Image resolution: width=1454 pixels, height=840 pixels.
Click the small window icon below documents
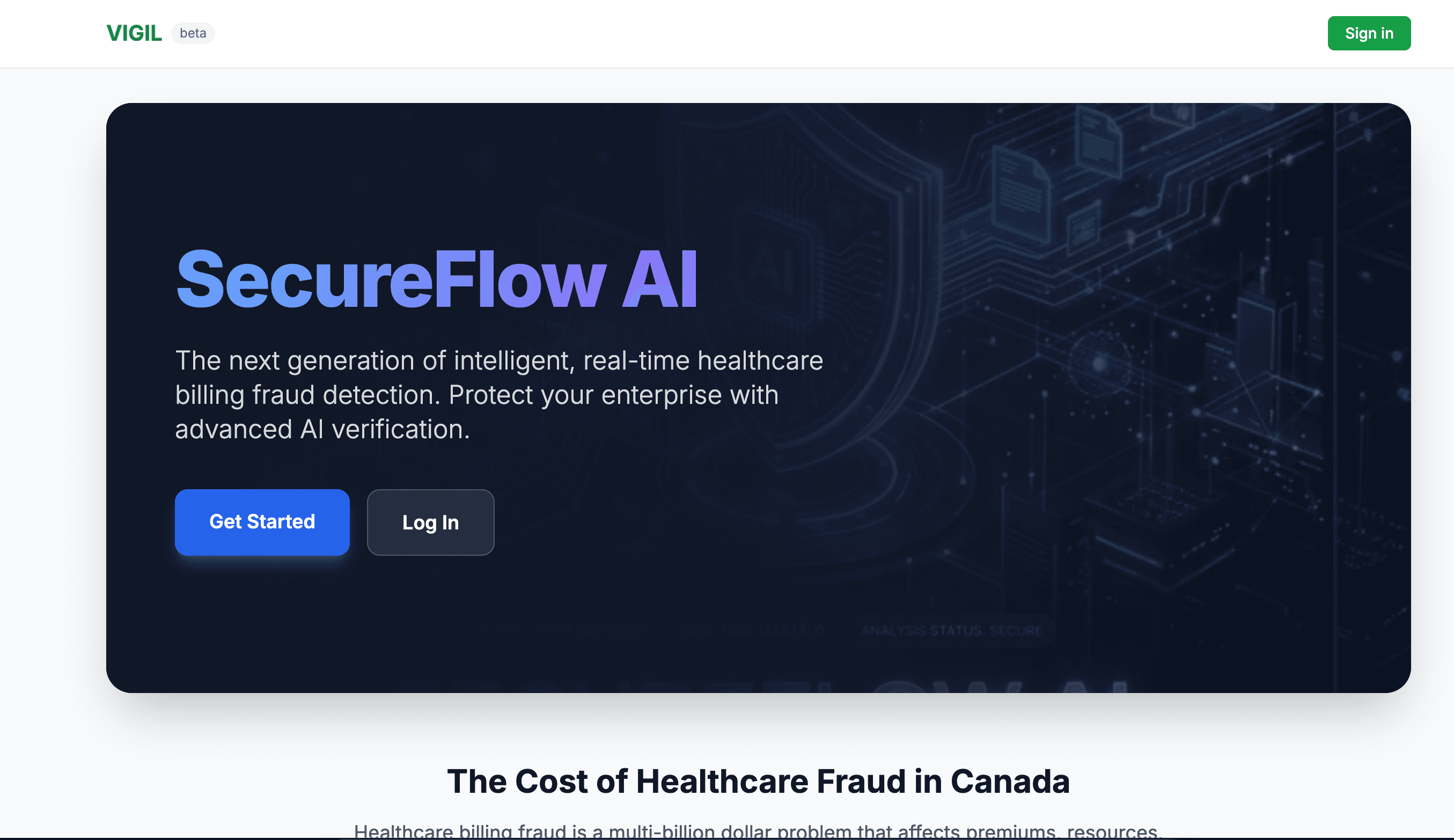click(1083, 228)
